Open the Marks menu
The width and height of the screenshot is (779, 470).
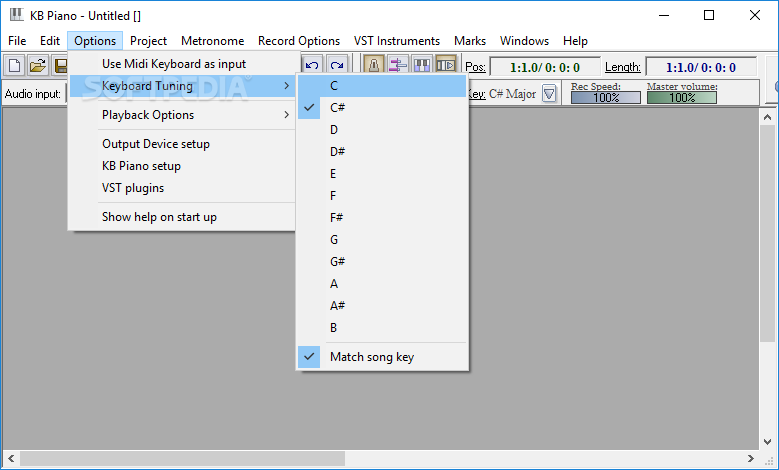coord(470,41)
